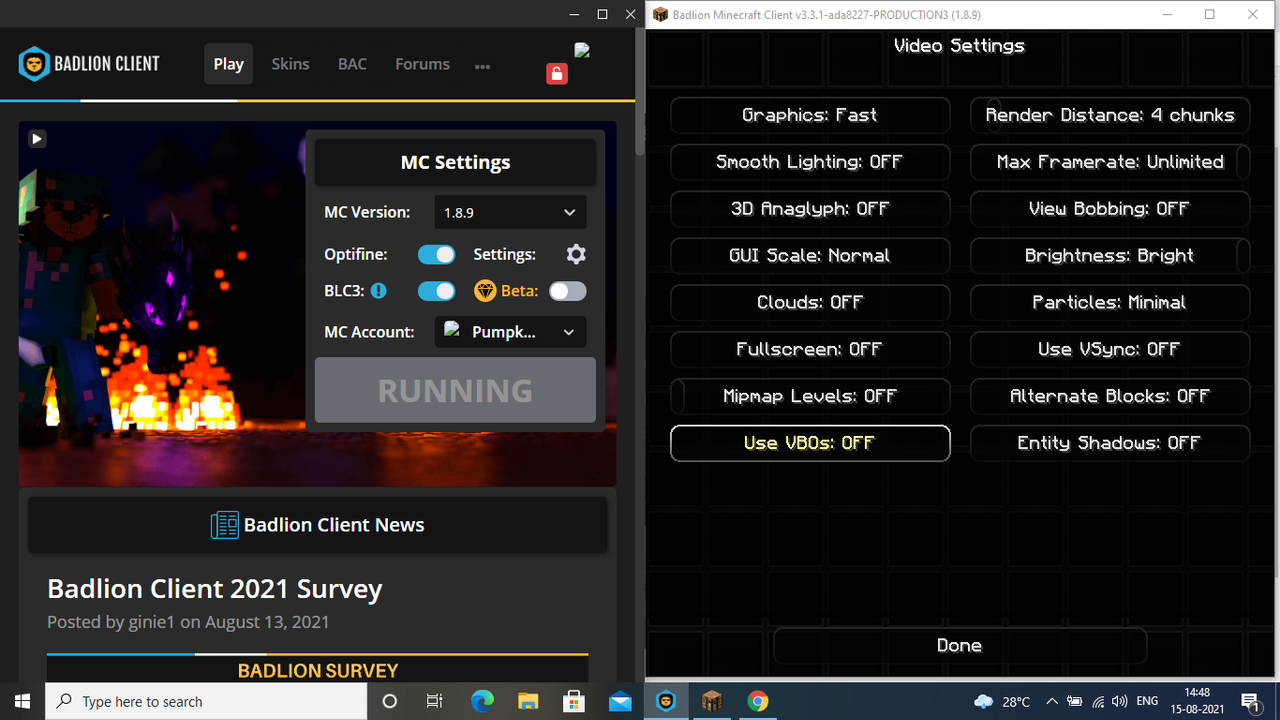Open the Skins tab
Screen dimensions: 1280x720
point(290,64)
